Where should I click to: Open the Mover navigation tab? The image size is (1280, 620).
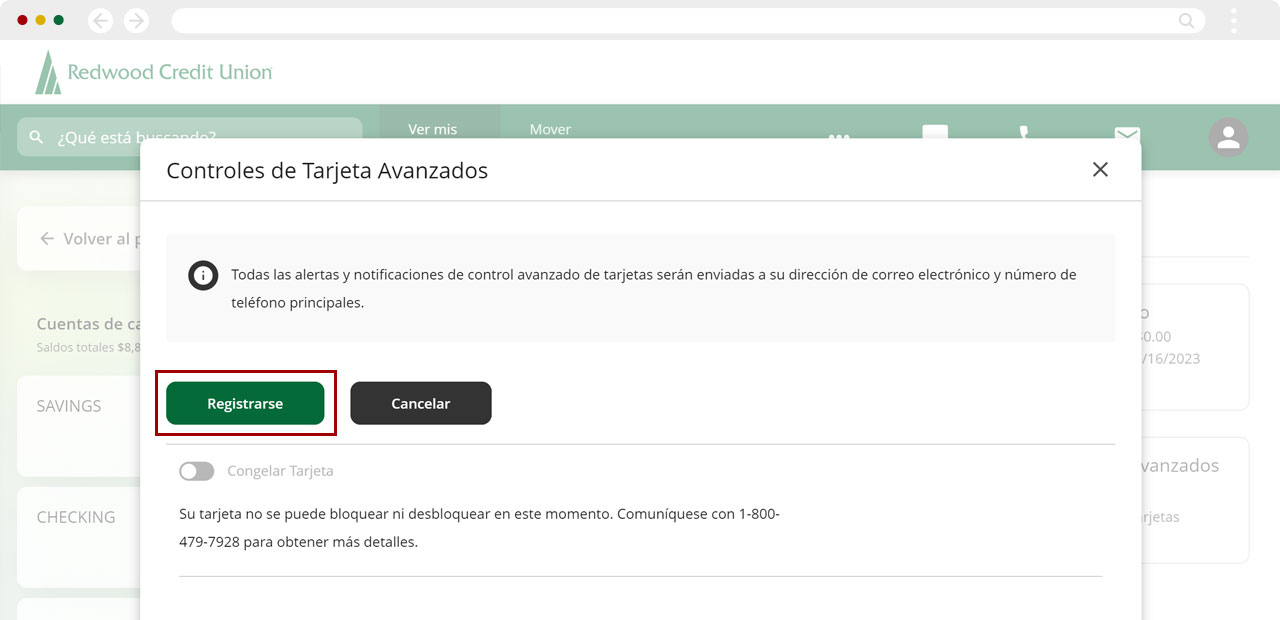pos(550,129)
